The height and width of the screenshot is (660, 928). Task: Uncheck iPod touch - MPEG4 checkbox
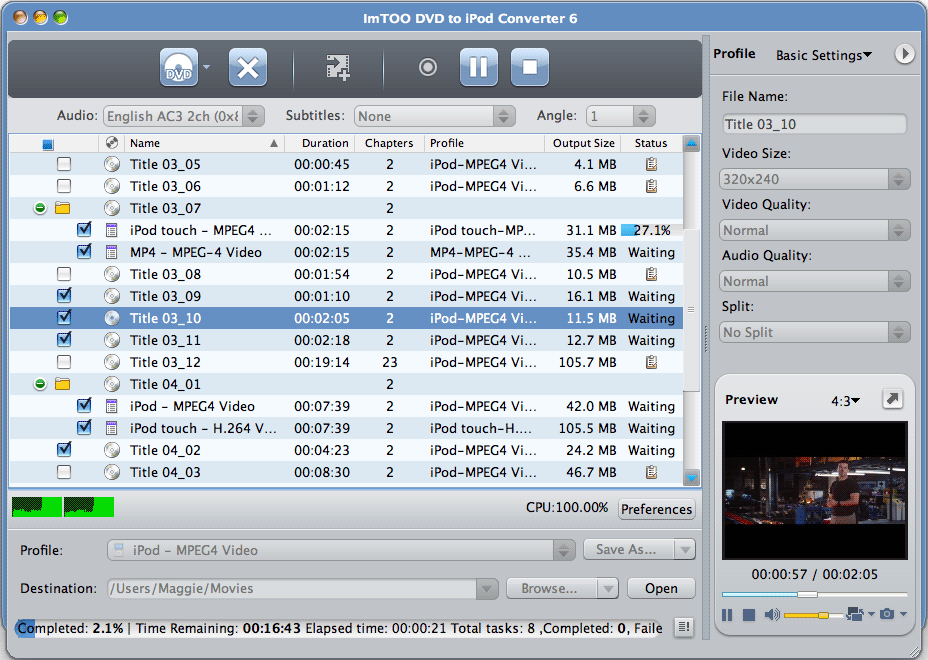(x=84, y=230)
